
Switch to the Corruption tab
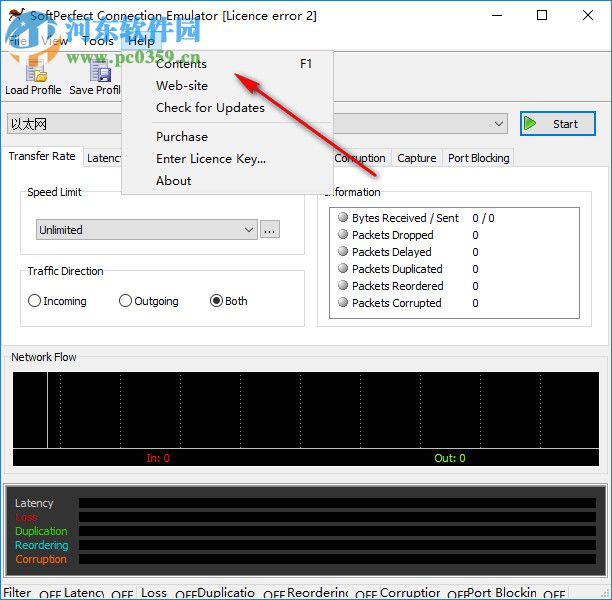point(361,158)
